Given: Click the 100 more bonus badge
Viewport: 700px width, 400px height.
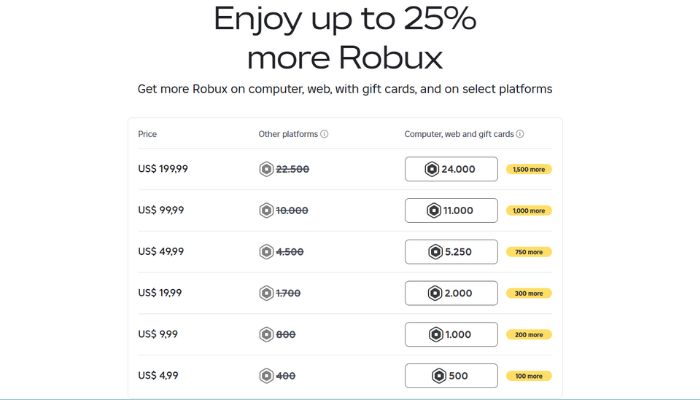Looking at the screenshot, I should coord(528,376).
